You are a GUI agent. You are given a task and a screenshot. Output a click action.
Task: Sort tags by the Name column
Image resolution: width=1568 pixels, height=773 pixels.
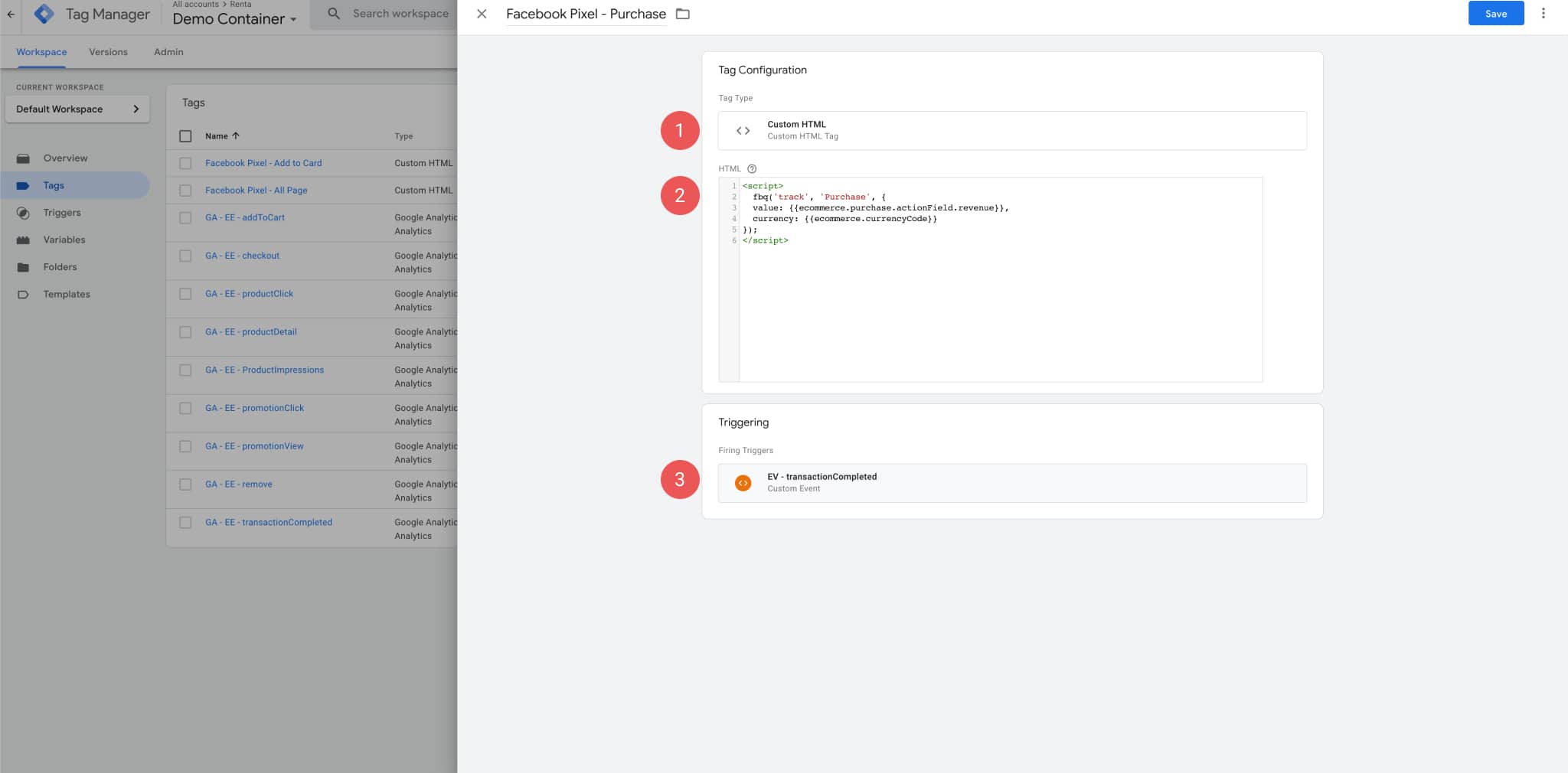[x=217, y=136]
